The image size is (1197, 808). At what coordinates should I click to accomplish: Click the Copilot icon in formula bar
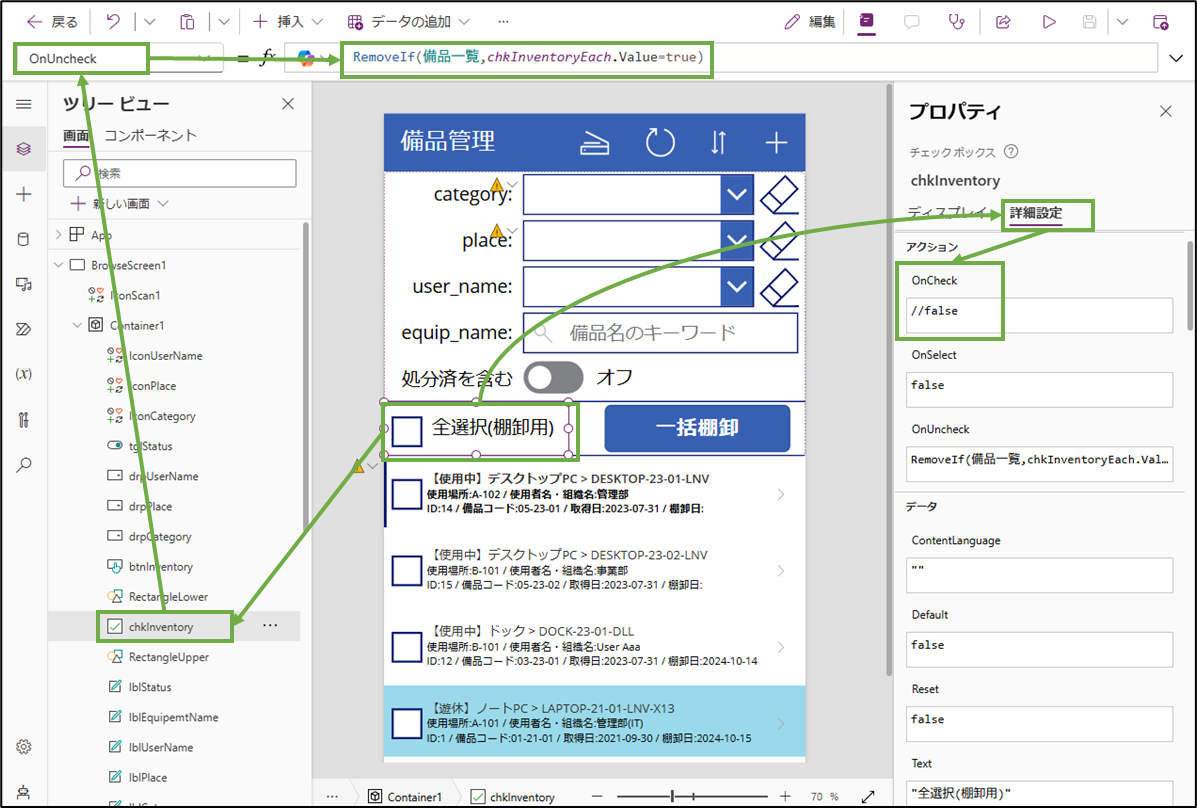click(306, 58)
